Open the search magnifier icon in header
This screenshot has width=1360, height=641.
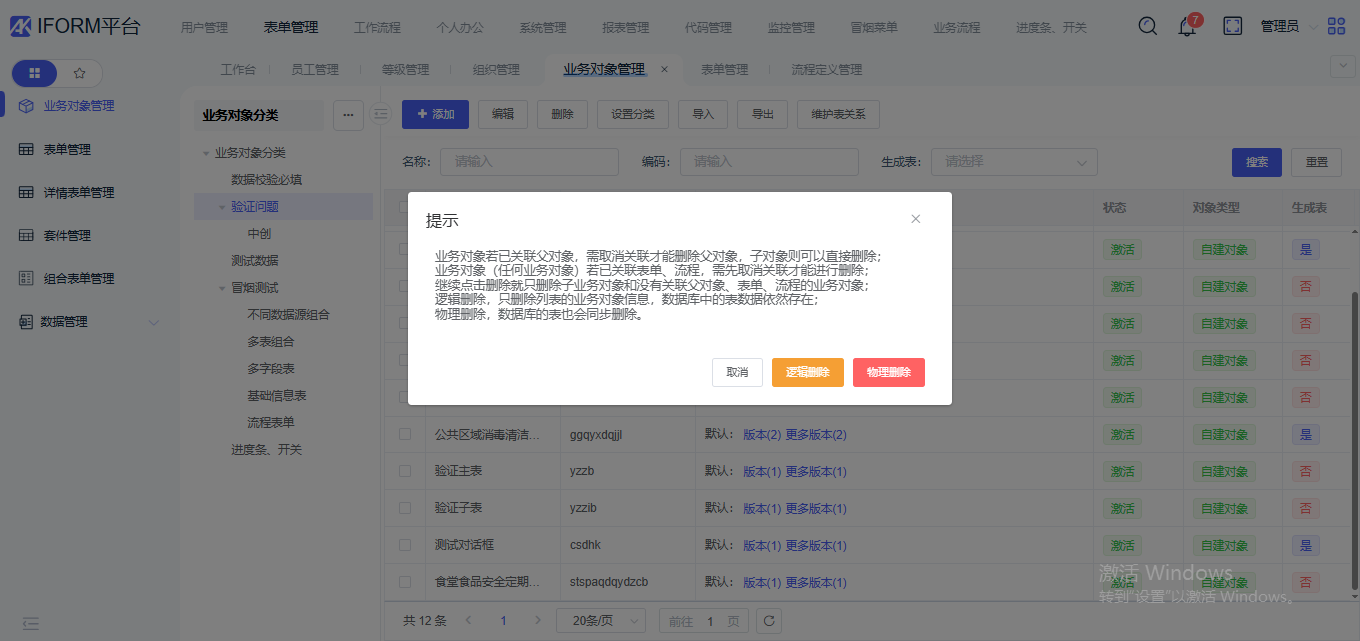coord(1148,27)
